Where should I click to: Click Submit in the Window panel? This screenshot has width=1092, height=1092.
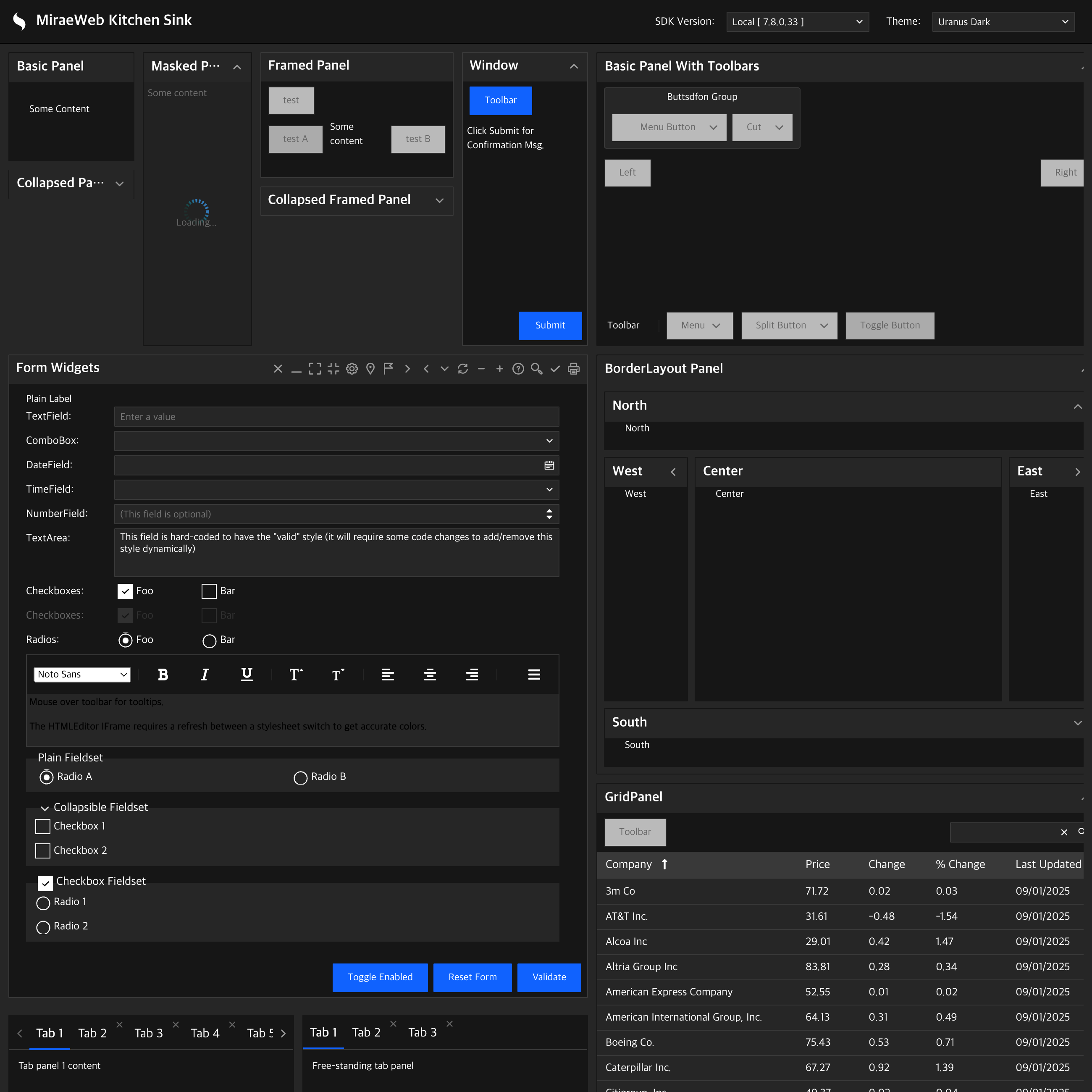click(550, 325)
